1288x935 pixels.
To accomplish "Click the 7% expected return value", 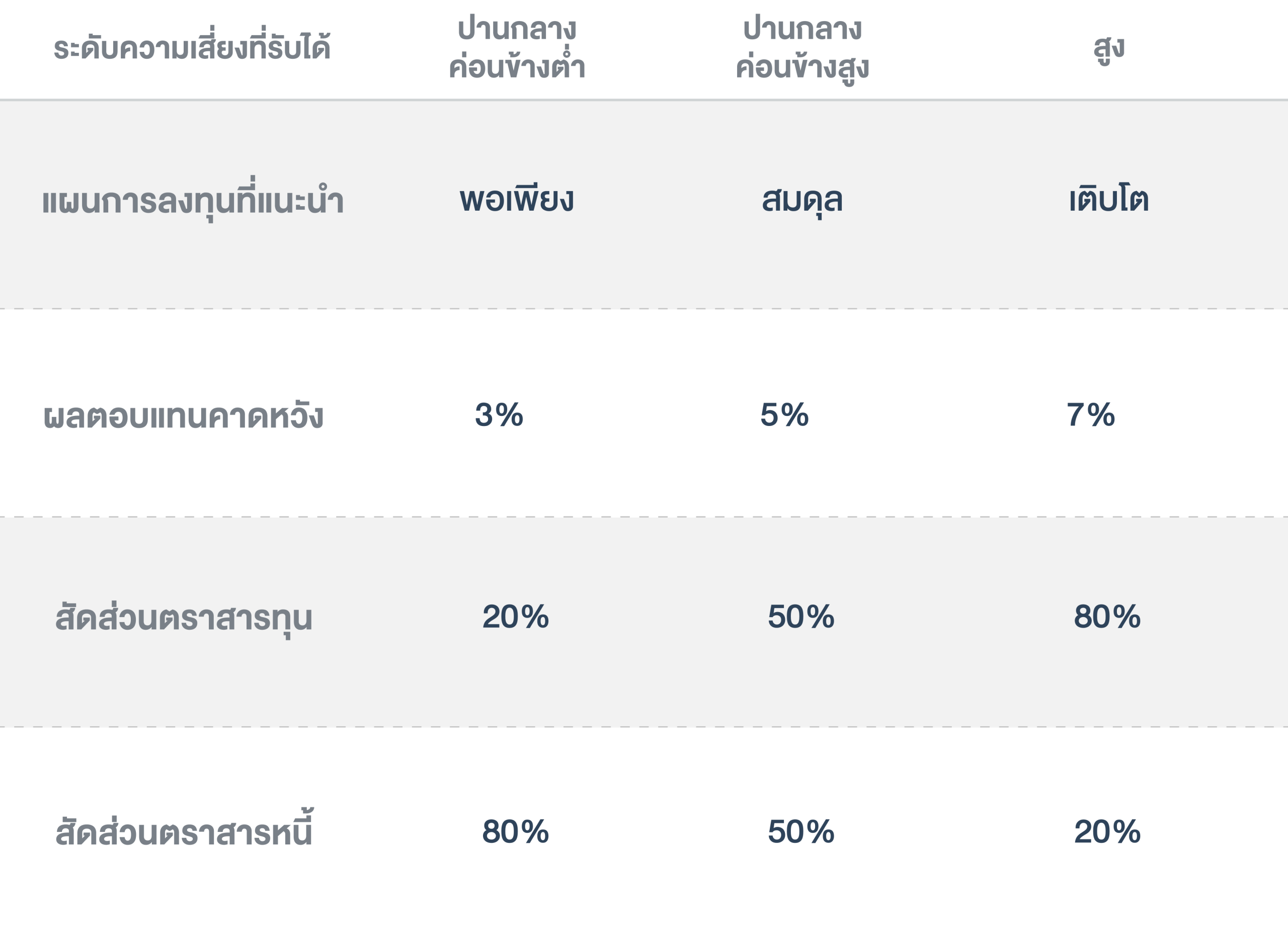I will (1091, 415).
